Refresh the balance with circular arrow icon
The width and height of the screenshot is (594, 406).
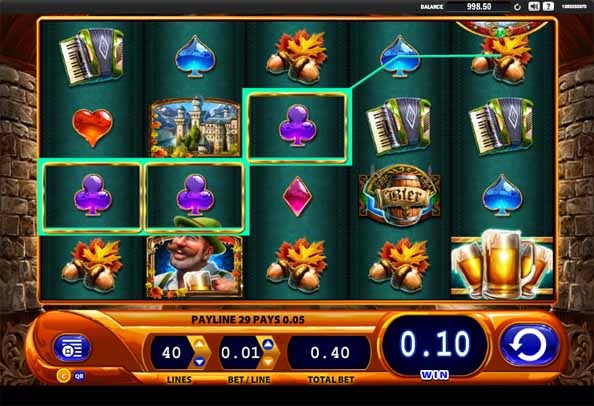(517, 7)
